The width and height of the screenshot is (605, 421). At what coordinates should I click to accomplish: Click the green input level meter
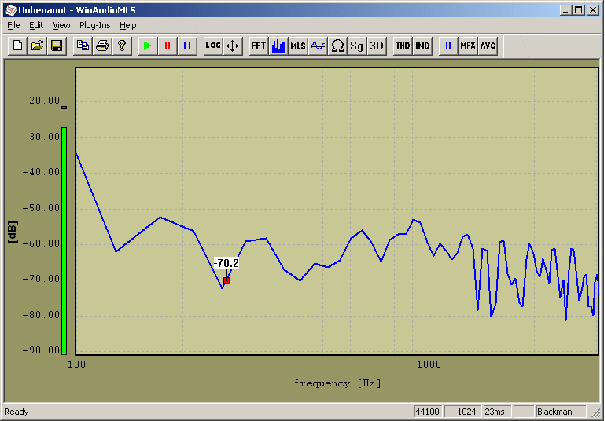point(64,240)
